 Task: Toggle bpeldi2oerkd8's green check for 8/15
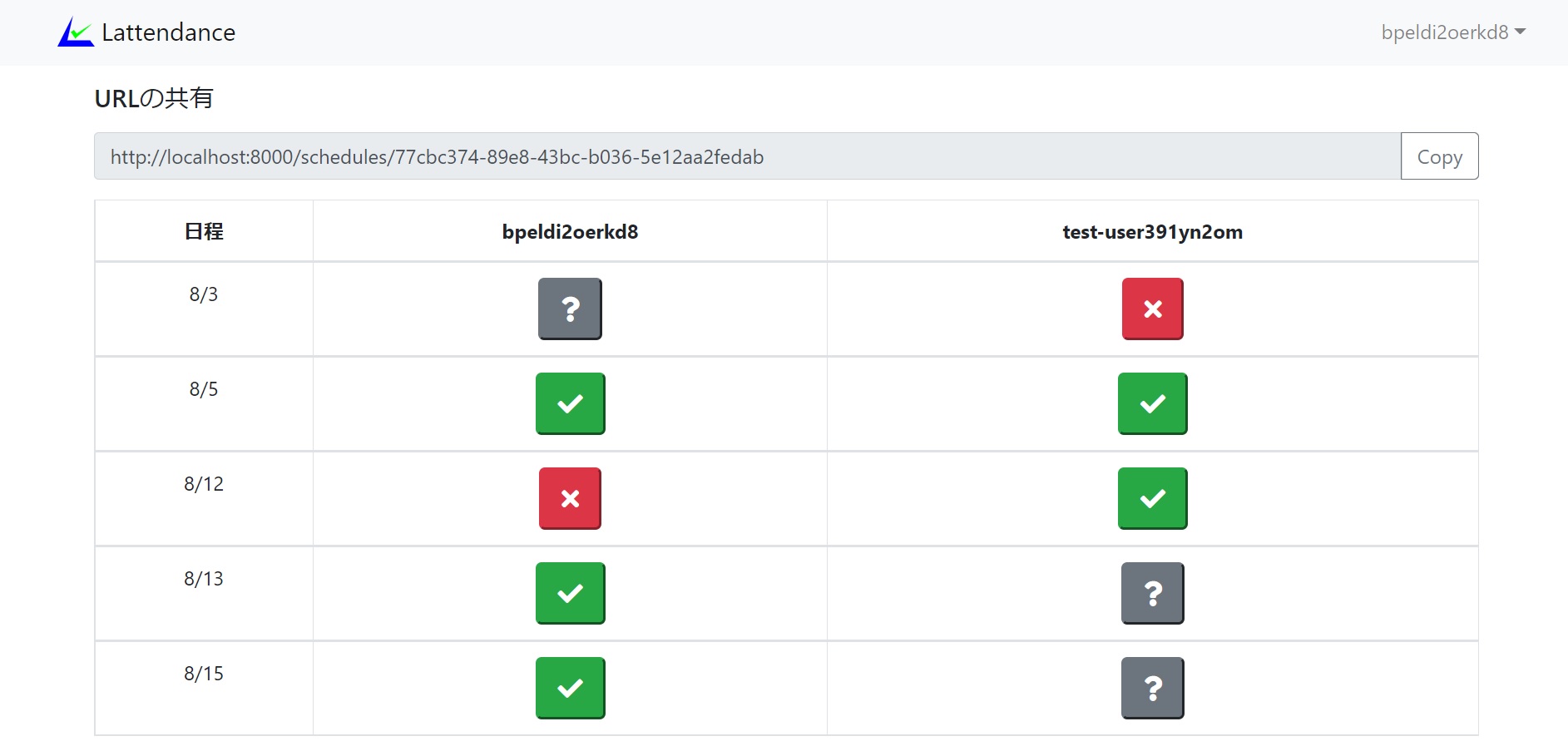570,688
